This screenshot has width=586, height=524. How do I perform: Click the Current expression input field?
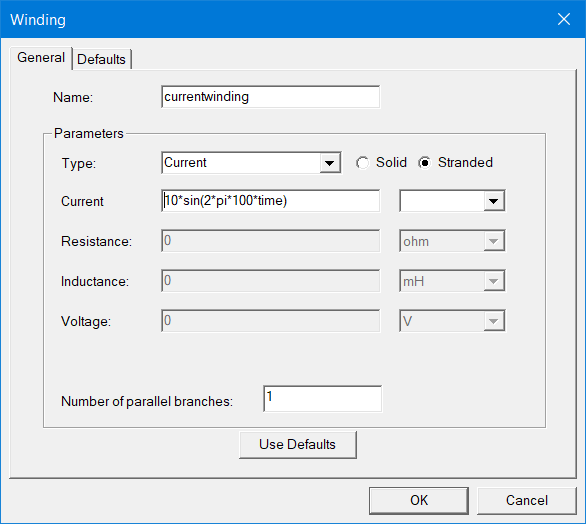tap(271, 201)
